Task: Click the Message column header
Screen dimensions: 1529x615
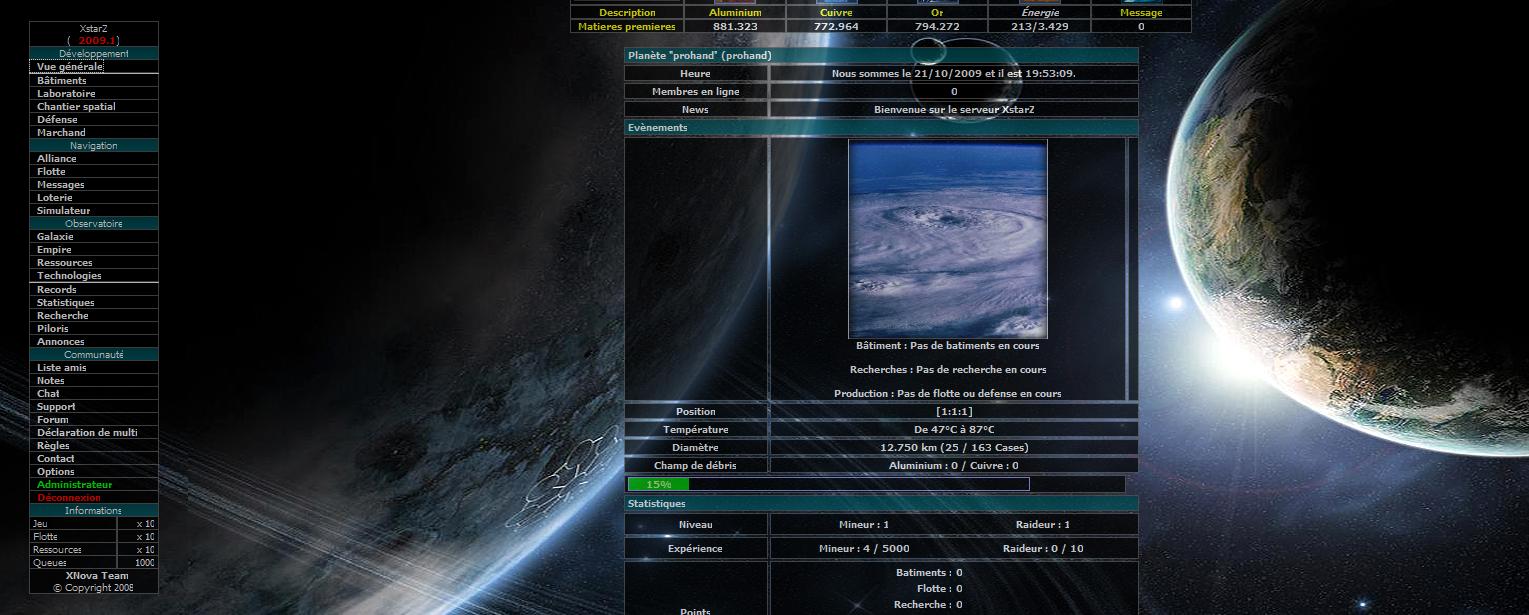Action: pyautogui.click(x=1141, y=13)
